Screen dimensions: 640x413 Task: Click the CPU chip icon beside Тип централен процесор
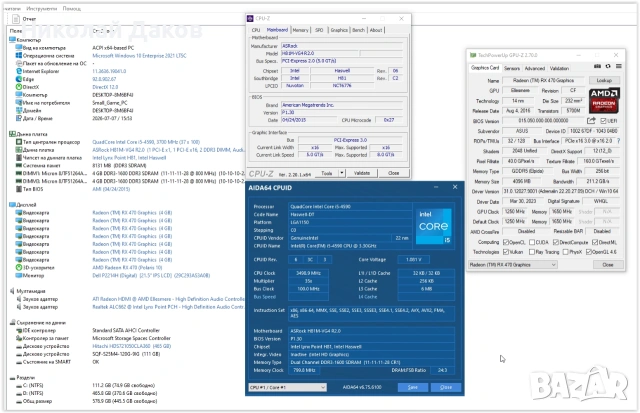pyautogui.click(x=18, y=142)
